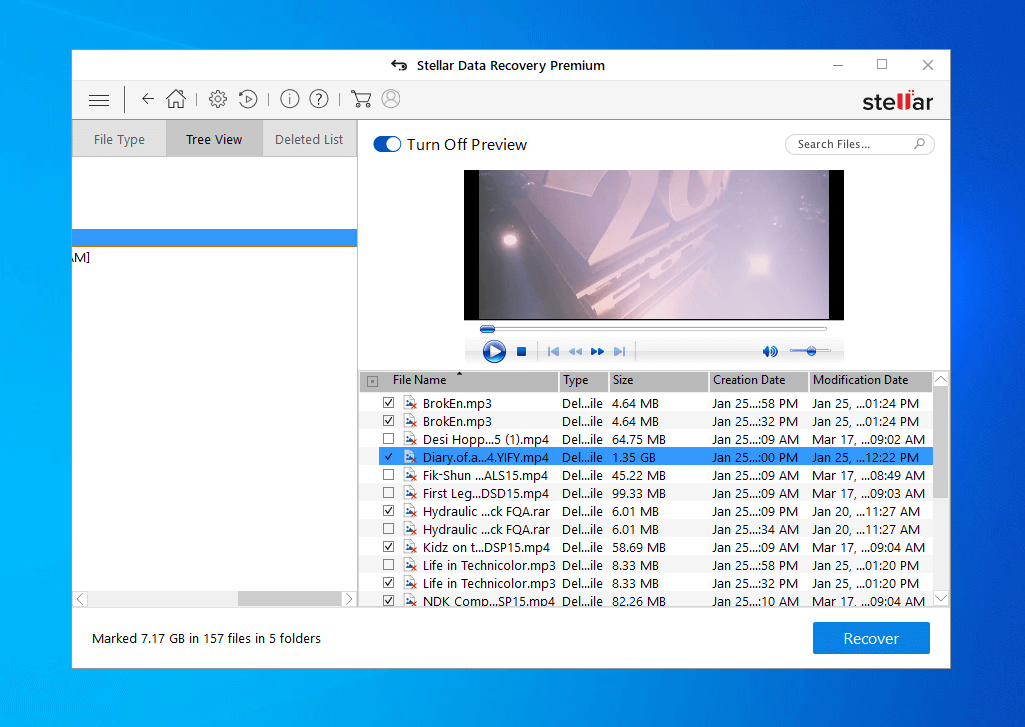Click the 64.75 MB size cell
The image size is (1025, 727).
pos(639,439)
